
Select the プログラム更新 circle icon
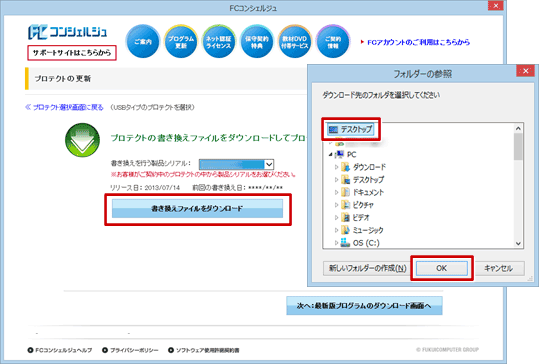click(181, 42)
